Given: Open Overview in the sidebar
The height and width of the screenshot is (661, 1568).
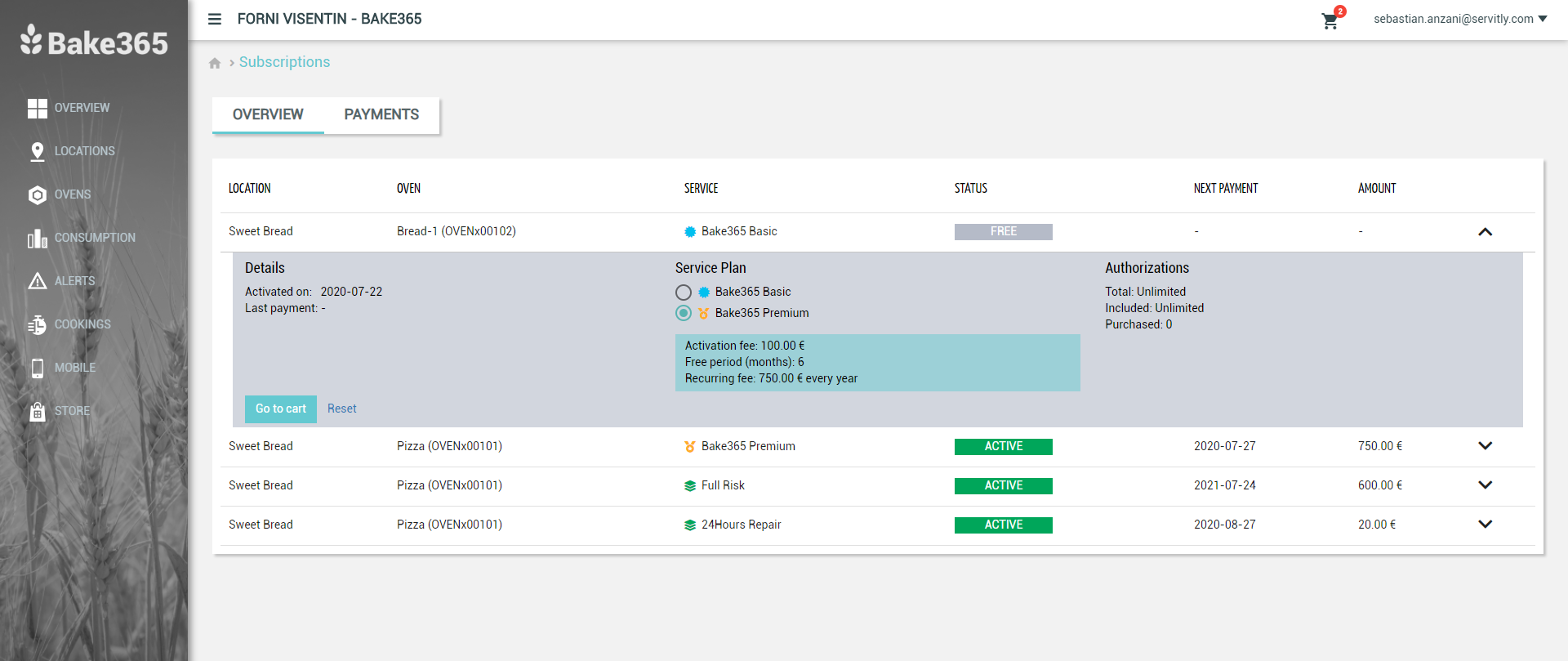Looking at the screenshot, I should [82, 108].
